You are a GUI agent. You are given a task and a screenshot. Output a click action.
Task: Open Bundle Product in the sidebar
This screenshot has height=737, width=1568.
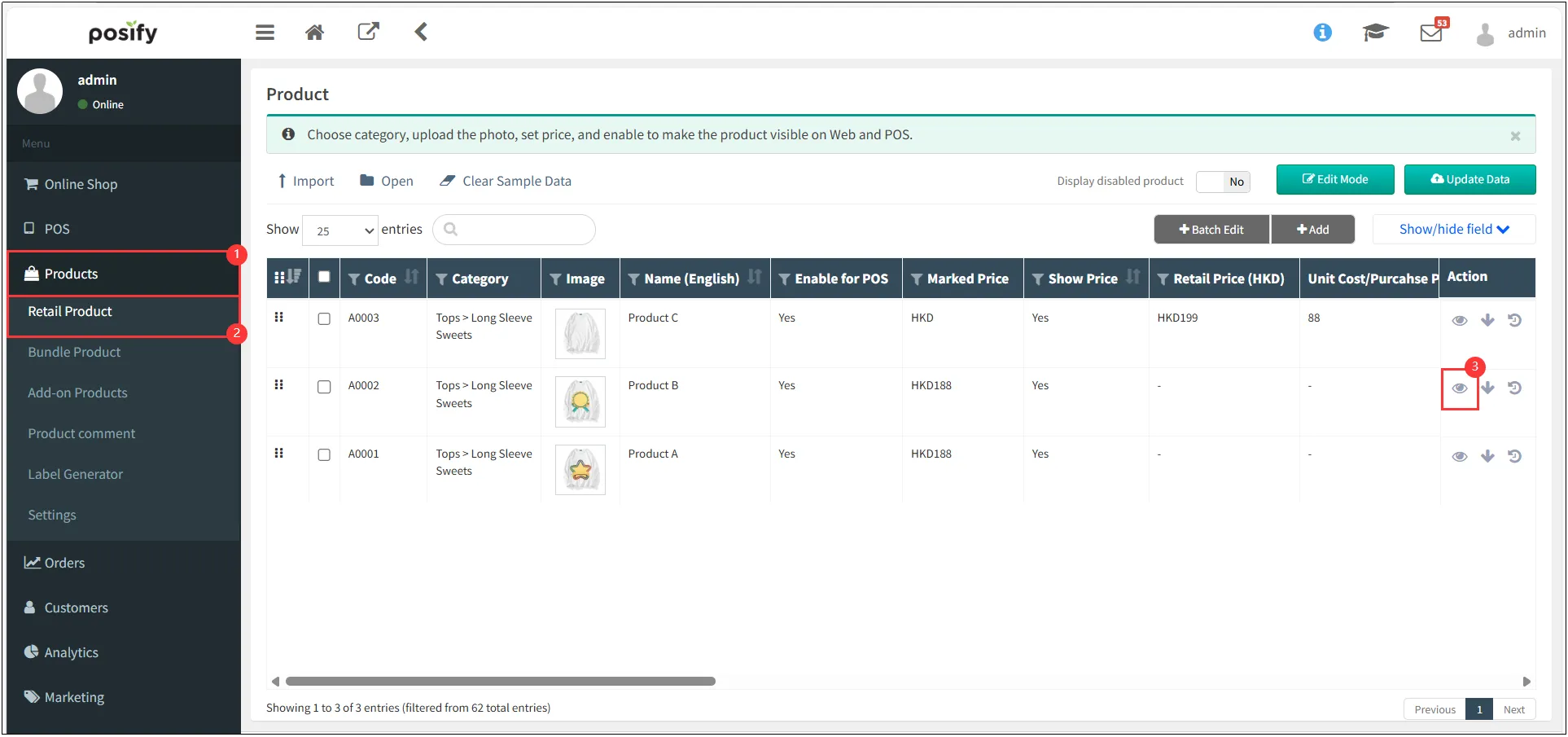(74, 352)
